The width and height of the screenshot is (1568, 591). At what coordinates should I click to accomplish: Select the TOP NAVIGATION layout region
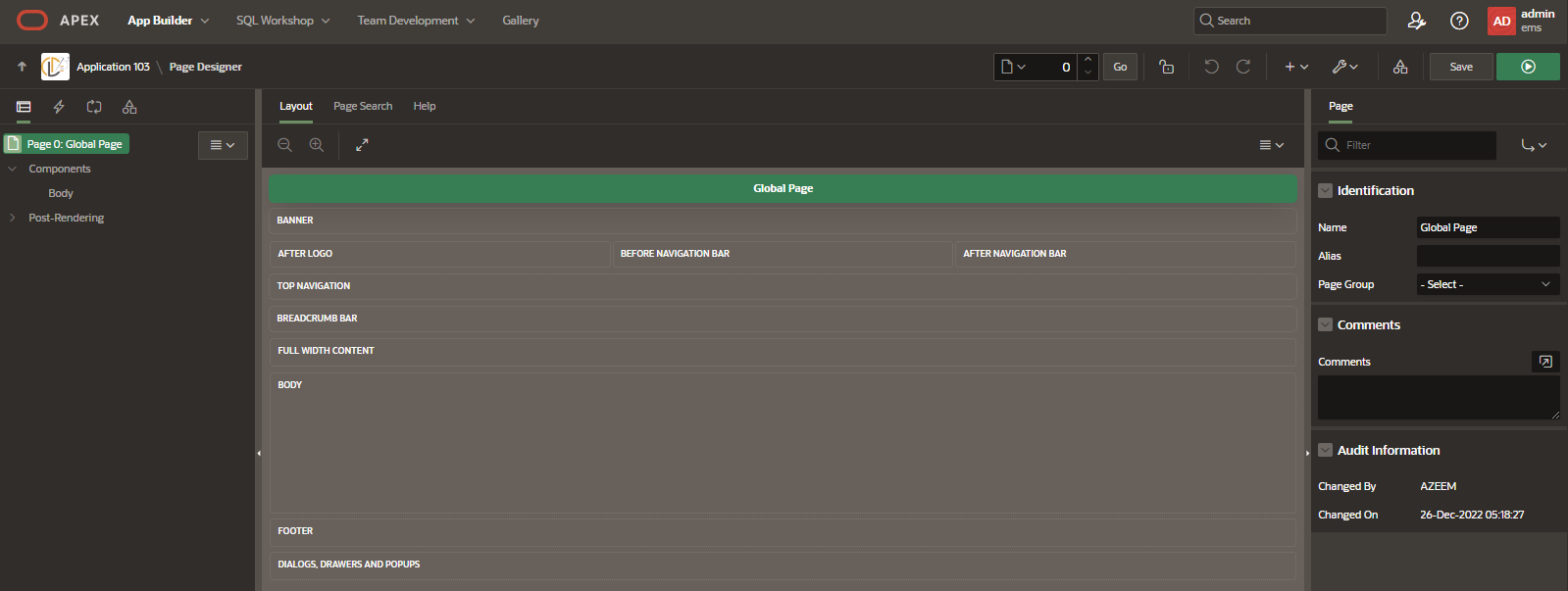tap(784, 286)
